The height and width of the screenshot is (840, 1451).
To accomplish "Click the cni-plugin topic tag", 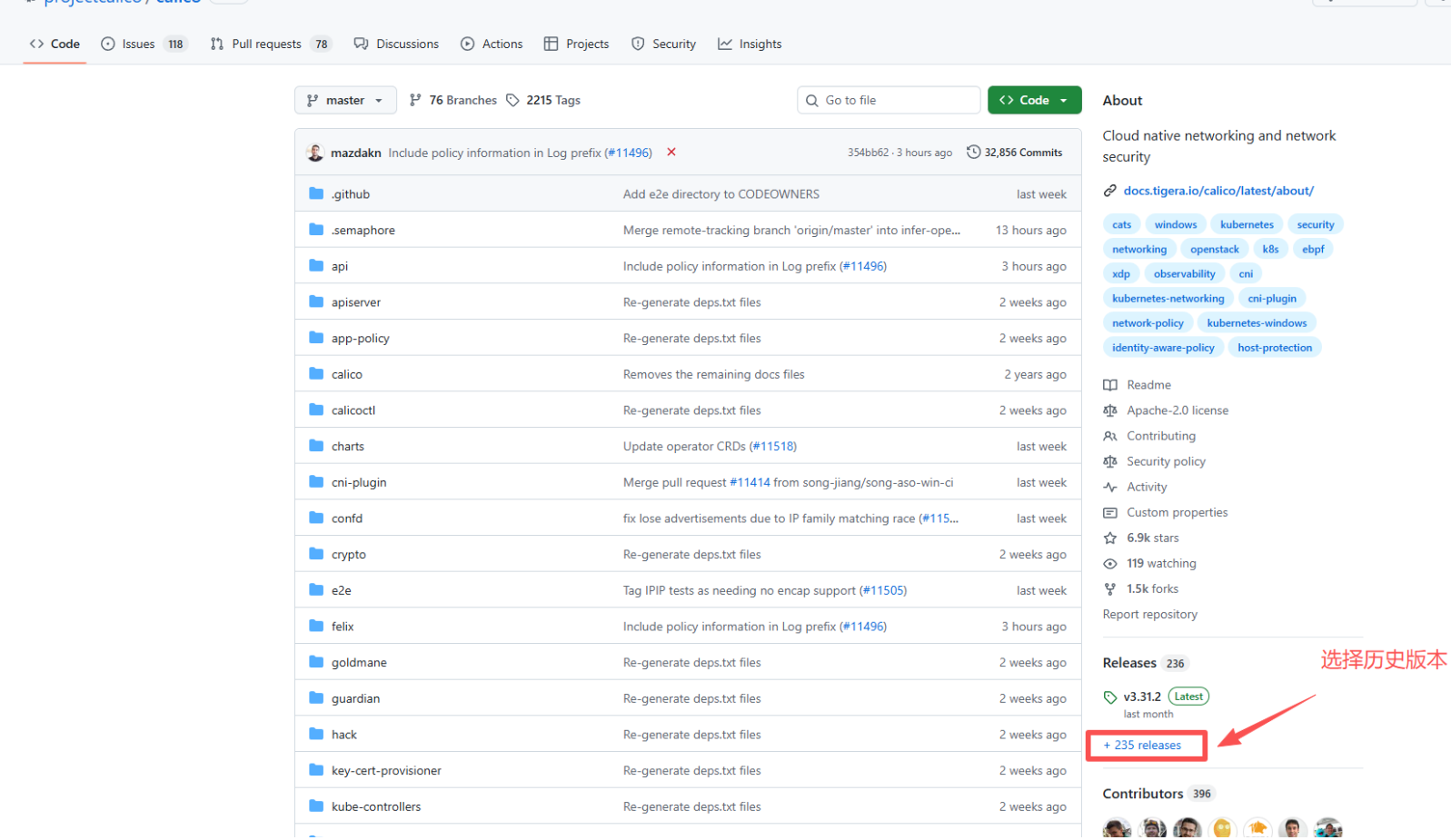I will tap(1272, 298).
